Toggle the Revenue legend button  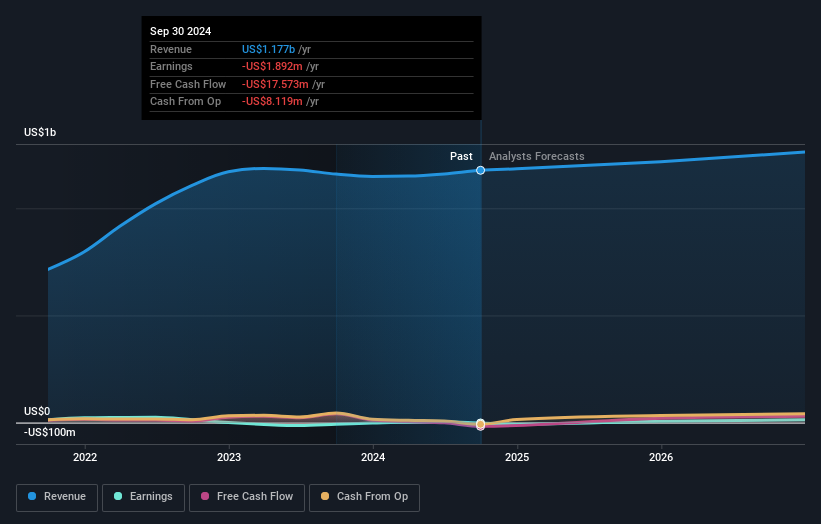(x=57, y=497)
